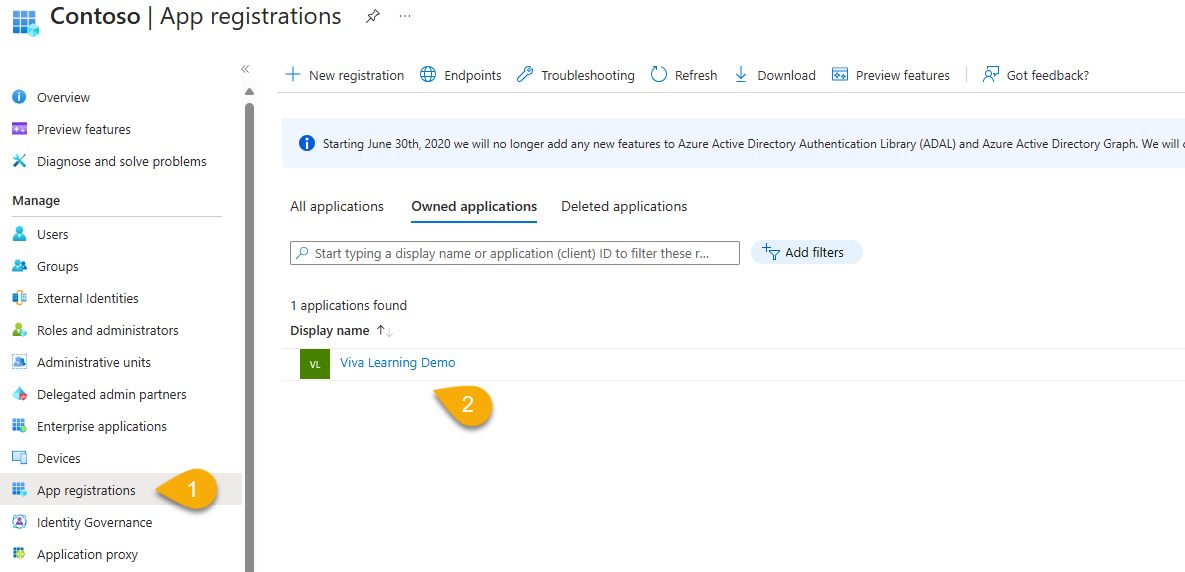Select the Owned applications tab
This screenshot has width=1185, height=572.
point(474,206)
